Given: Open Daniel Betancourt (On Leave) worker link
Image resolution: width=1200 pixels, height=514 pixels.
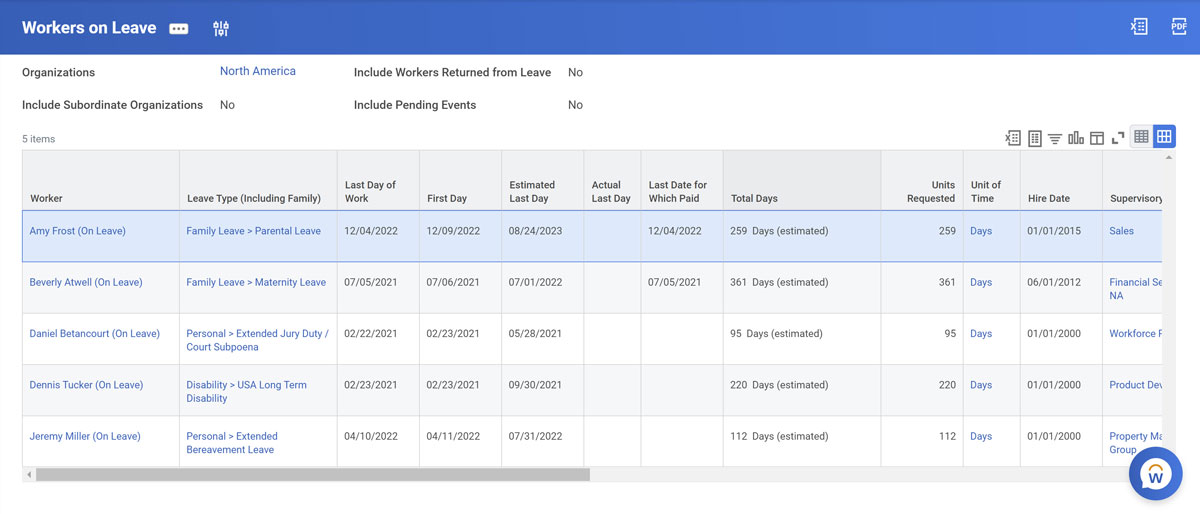Looking at the screenshot, I should 95,333.
